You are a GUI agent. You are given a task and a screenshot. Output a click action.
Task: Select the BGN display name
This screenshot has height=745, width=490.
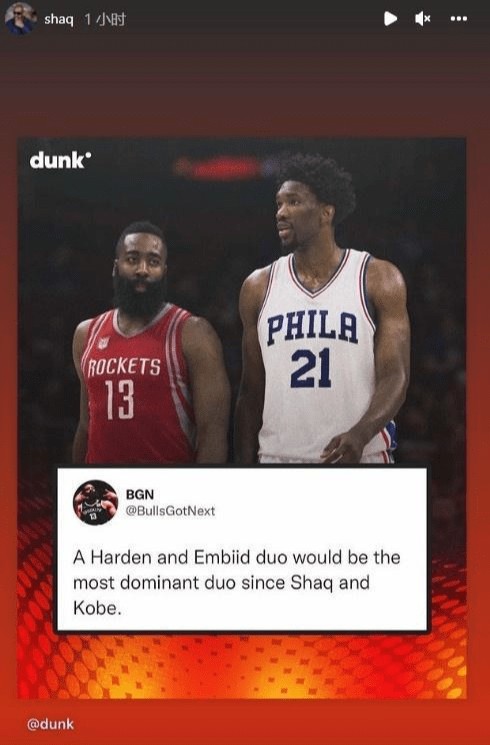140,495
